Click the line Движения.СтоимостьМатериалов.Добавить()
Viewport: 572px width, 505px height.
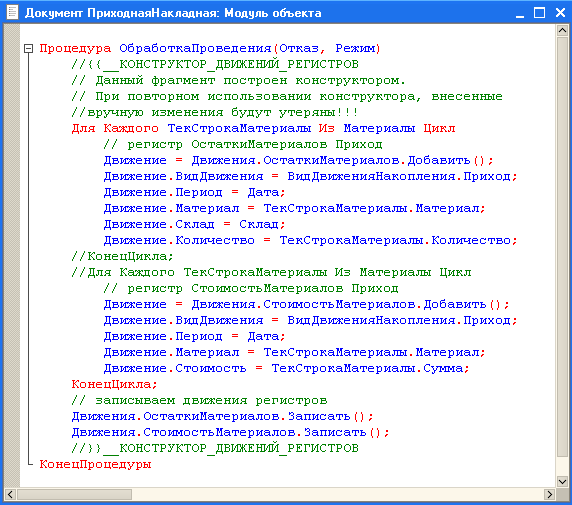(306, 305)
